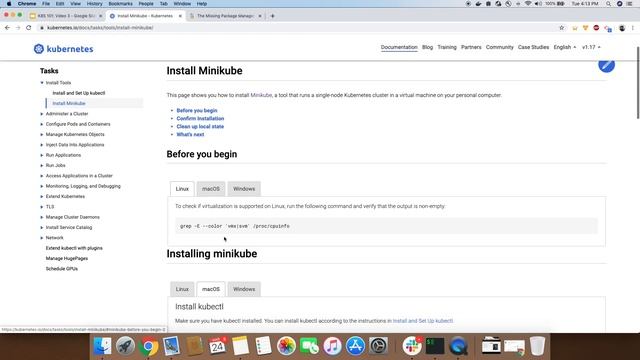Go back using the browser back arrow
Viewport: 640px width, 360px height.
(7, 28)
